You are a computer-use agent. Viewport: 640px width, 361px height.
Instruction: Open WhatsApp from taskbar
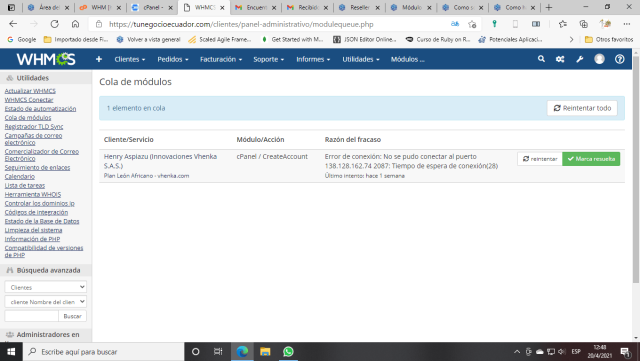click(x=288, y=352)
